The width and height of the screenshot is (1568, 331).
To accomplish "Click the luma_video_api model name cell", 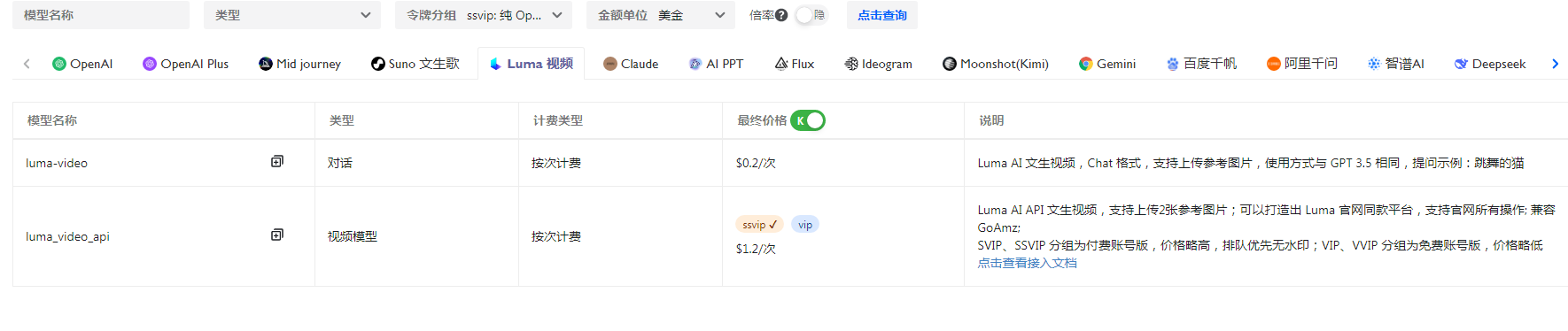I will pos(164,236).
